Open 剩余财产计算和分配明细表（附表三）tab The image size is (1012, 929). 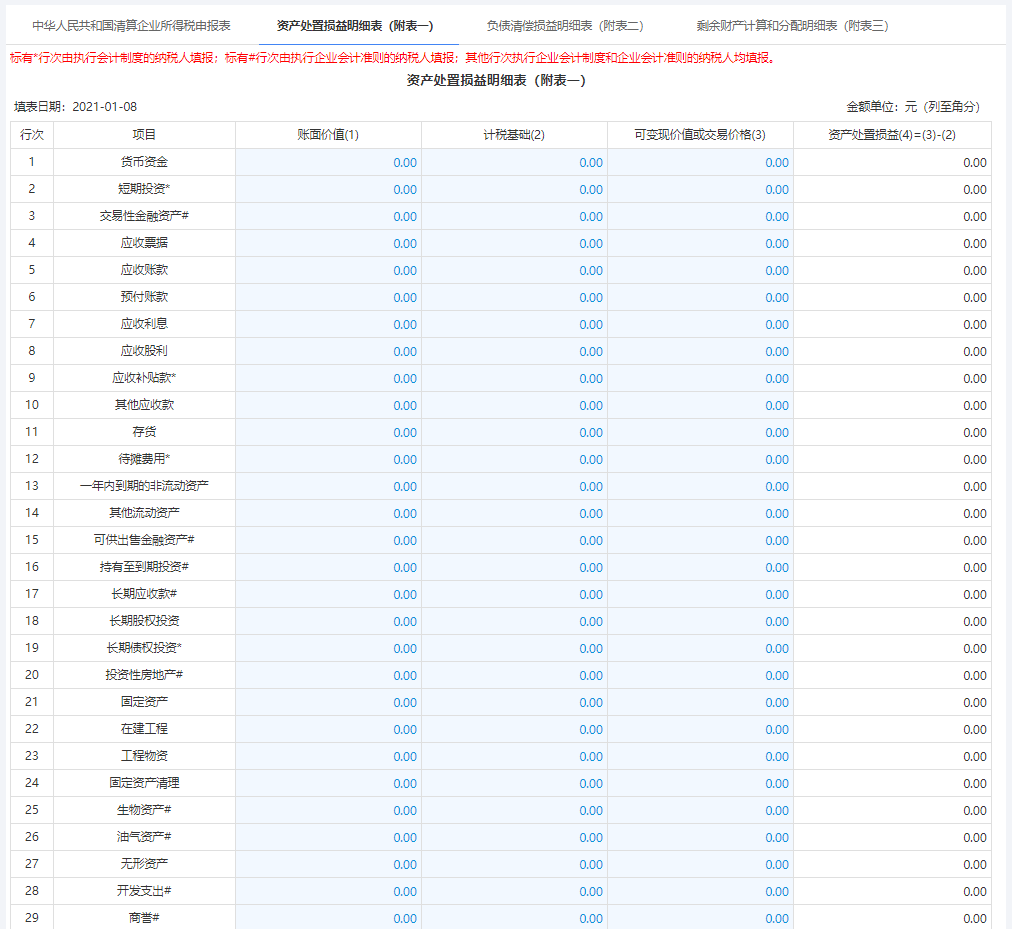tap(792, 26)
